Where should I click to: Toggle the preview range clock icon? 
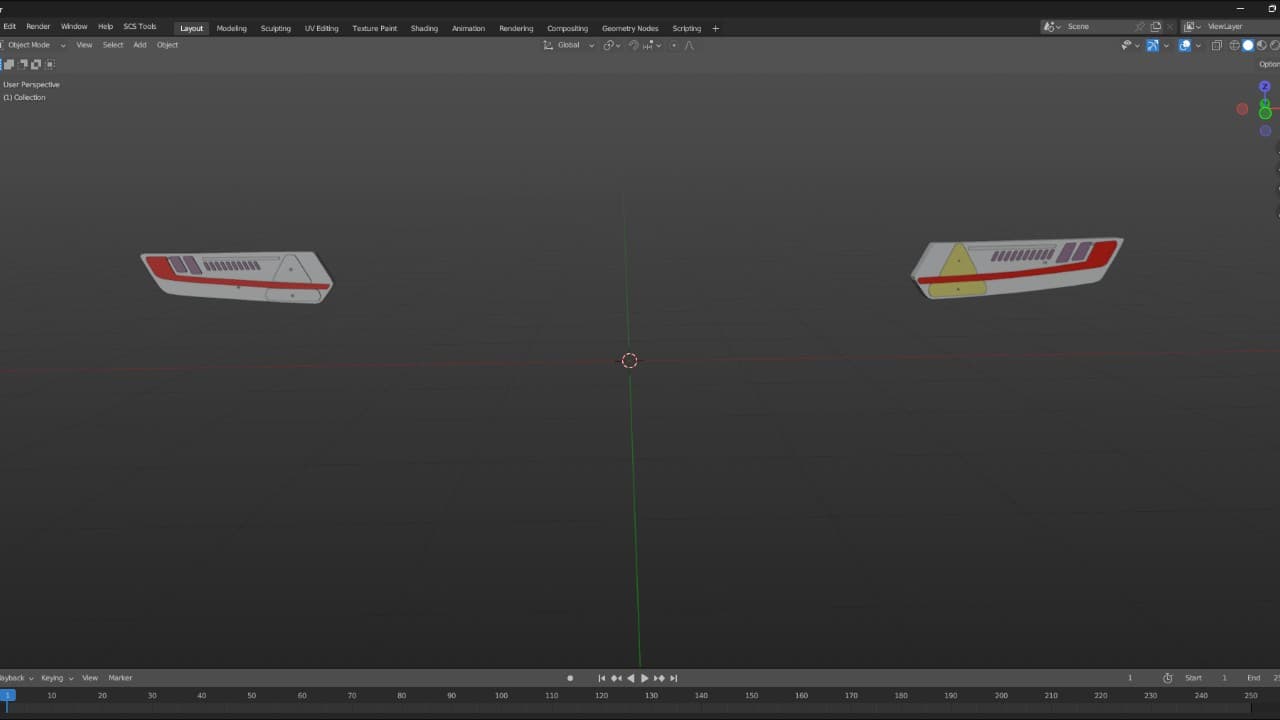pyautogui.click(x=1167, y=678)
